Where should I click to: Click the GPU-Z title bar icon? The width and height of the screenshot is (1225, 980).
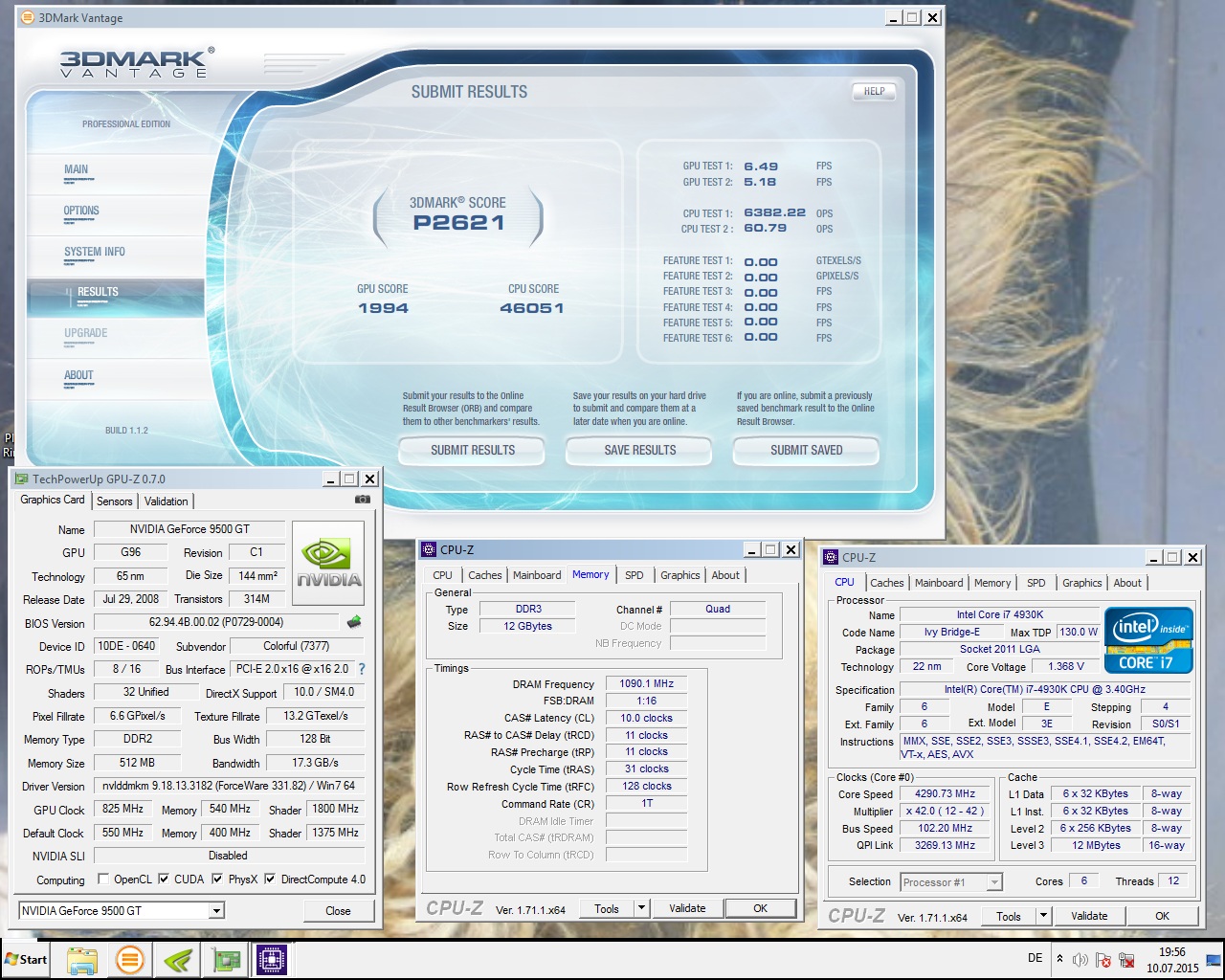(x=22, y=479)
